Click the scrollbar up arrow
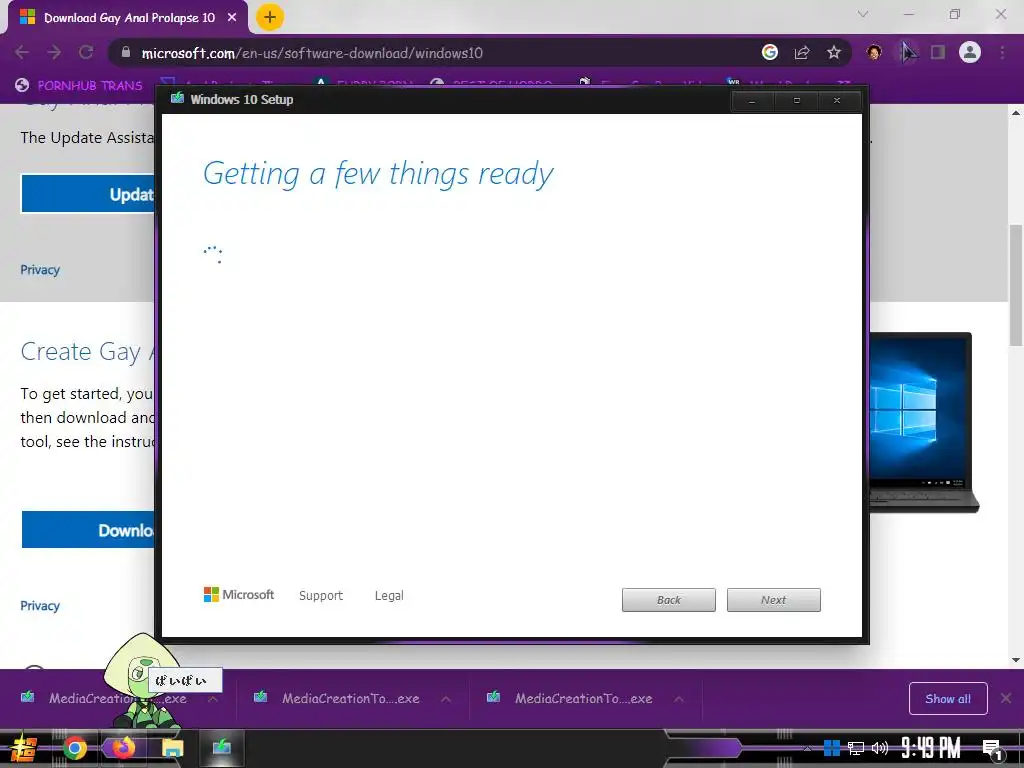Image resolution: width=1024 pixels, height=768 pixels. [x=1016, y=113]
